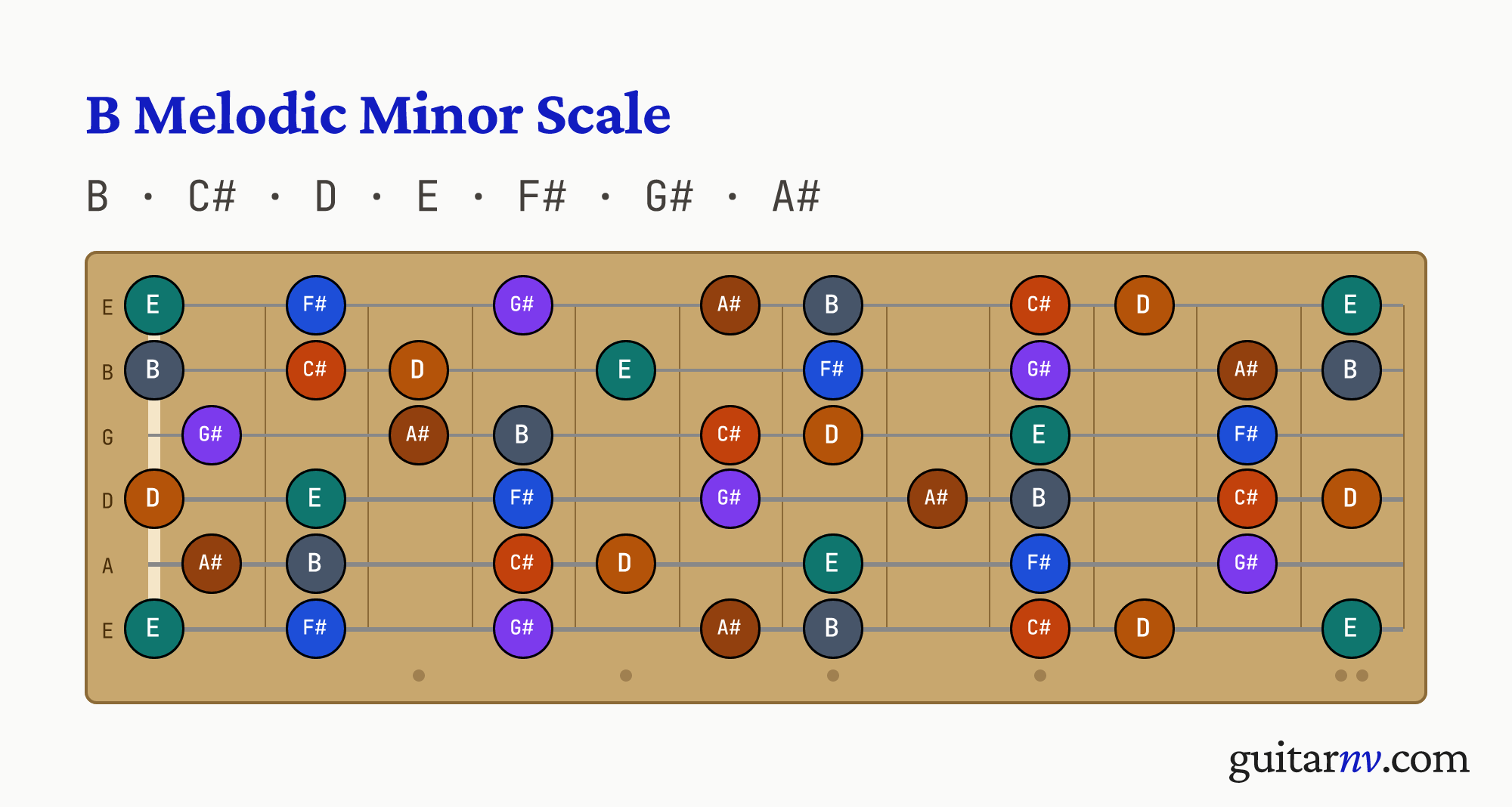Select A# at fret 6 on the bottom E string

point(730,629)
